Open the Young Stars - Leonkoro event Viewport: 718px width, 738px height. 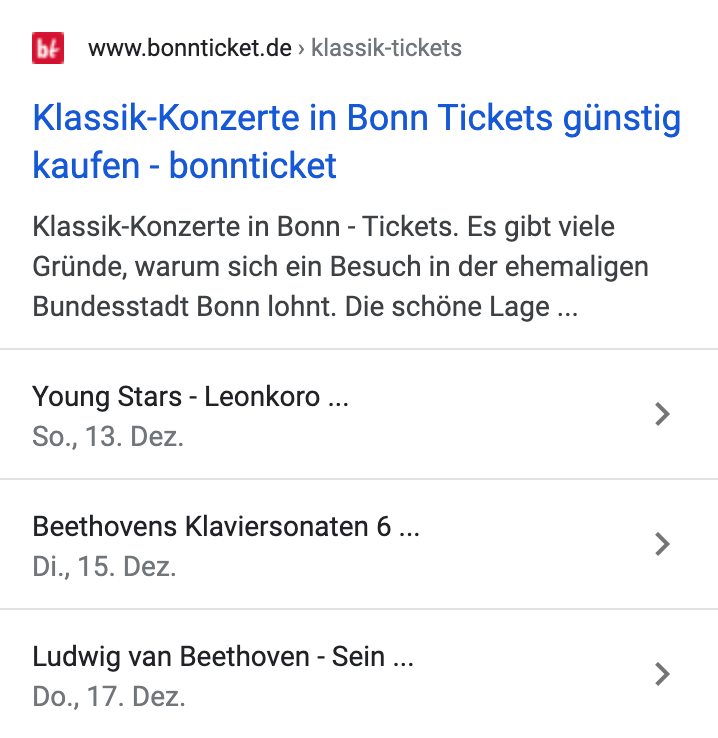click(x=190, y=397)
